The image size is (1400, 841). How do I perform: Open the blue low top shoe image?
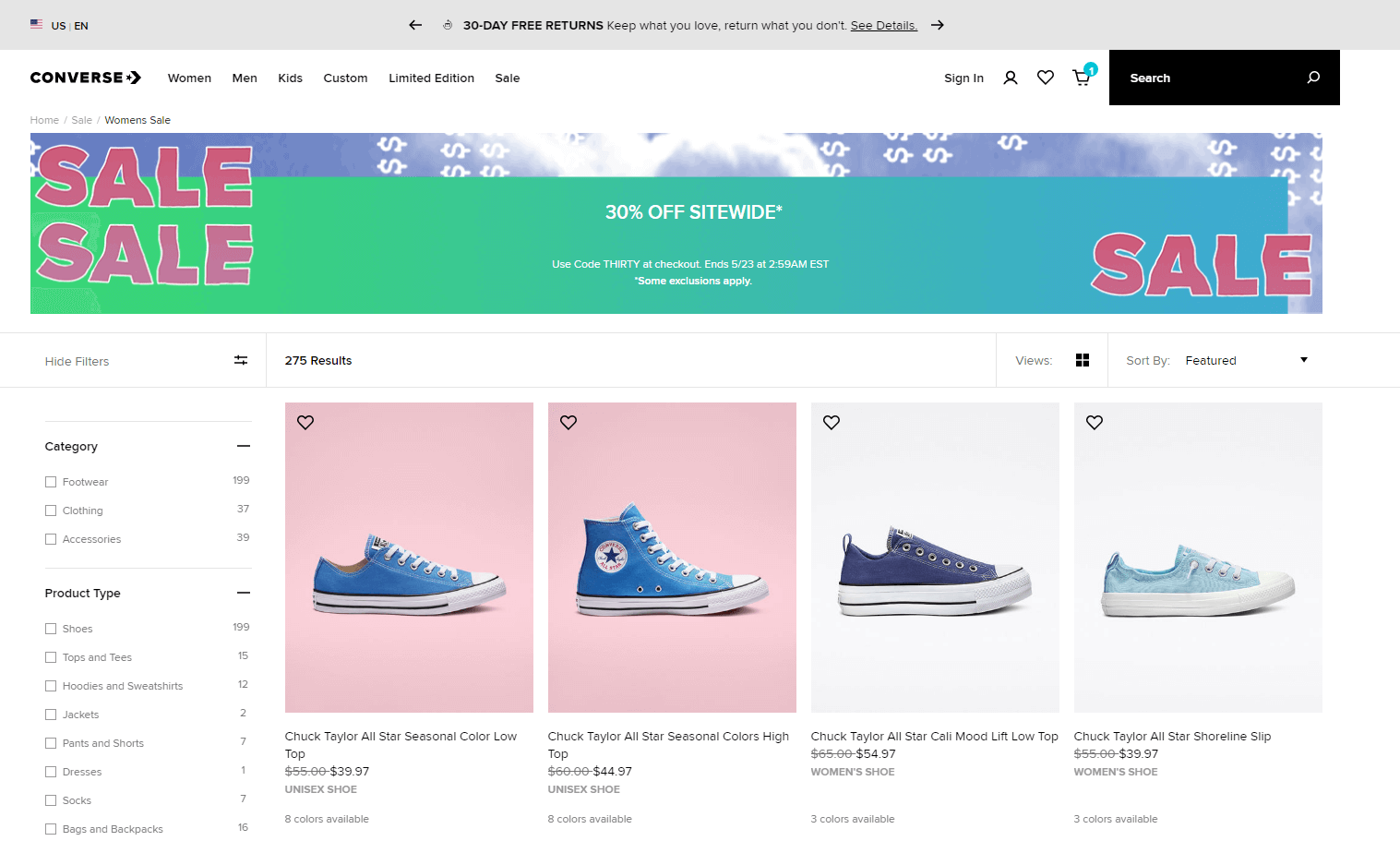(x=409, y=558)
